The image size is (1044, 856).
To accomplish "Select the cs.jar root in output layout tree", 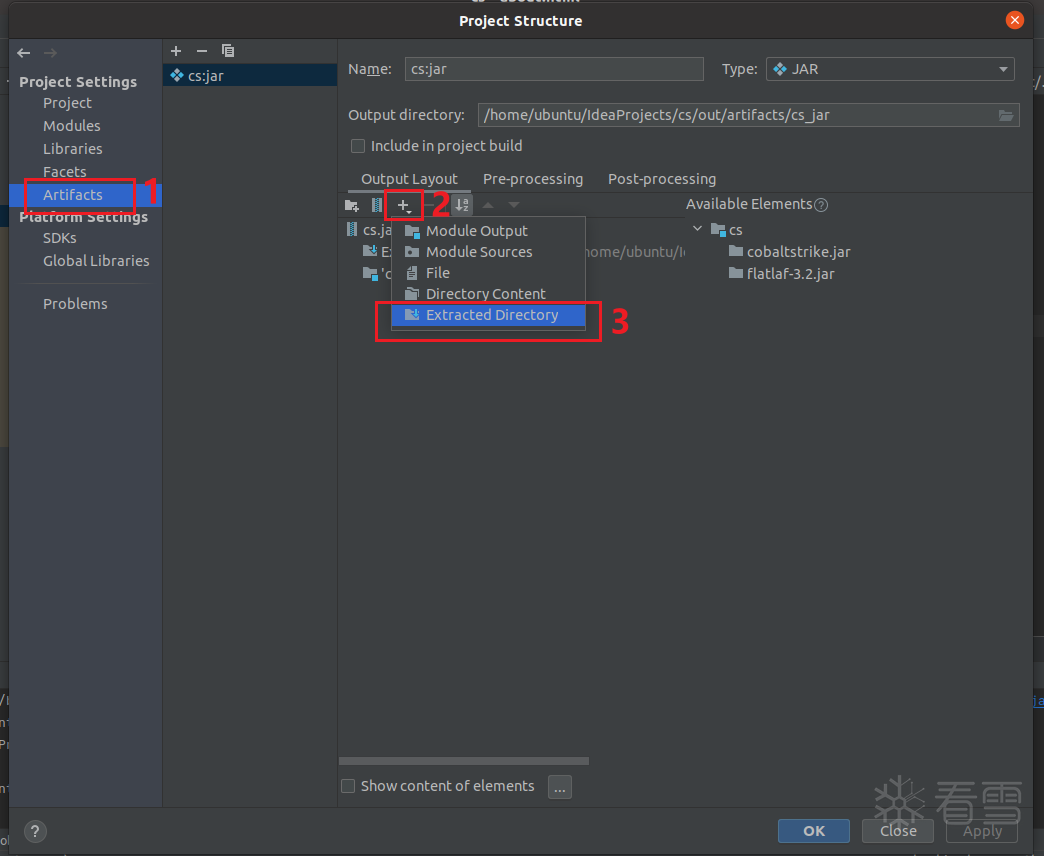I will point(369,230).
